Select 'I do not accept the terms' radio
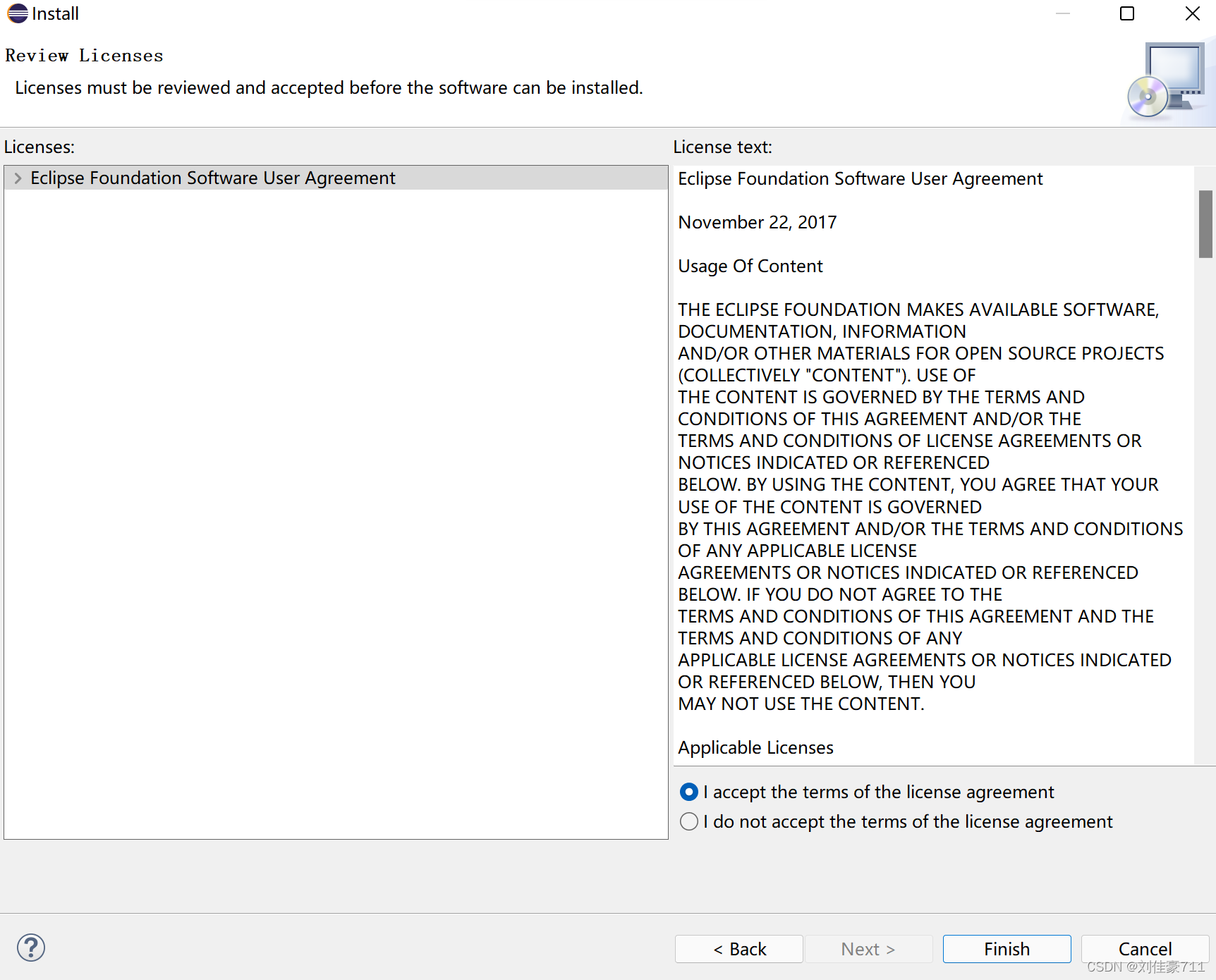The width and height of the screenshot is (1216, 980). (689, 821)
